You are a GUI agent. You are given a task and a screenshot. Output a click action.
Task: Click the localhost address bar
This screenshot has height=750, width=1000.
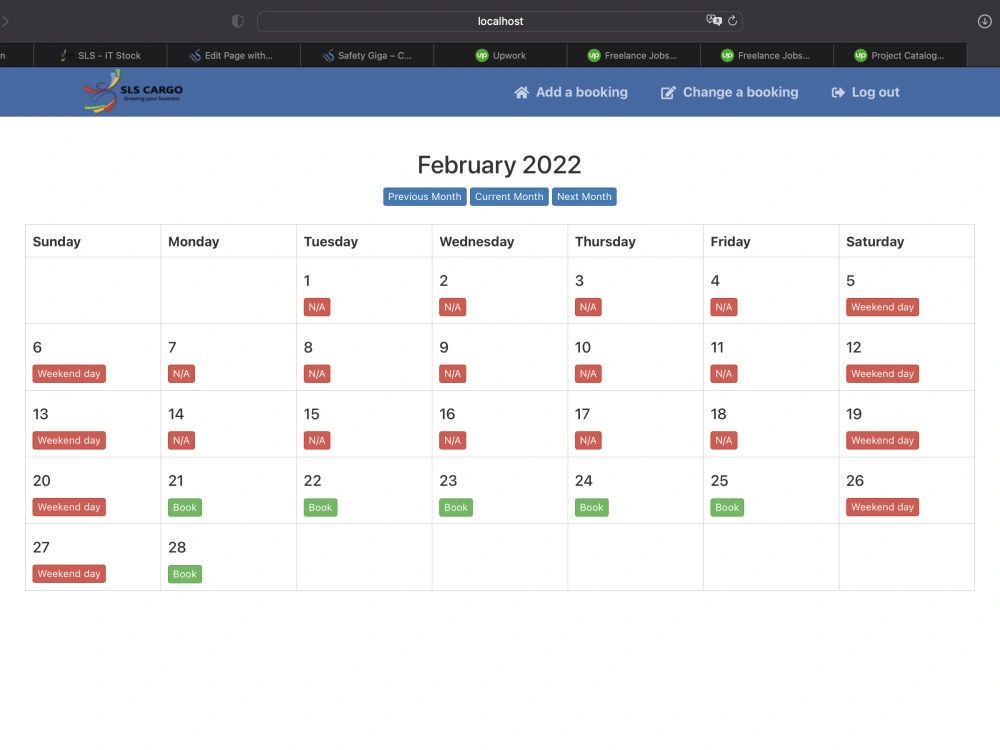tap(500, 21)
